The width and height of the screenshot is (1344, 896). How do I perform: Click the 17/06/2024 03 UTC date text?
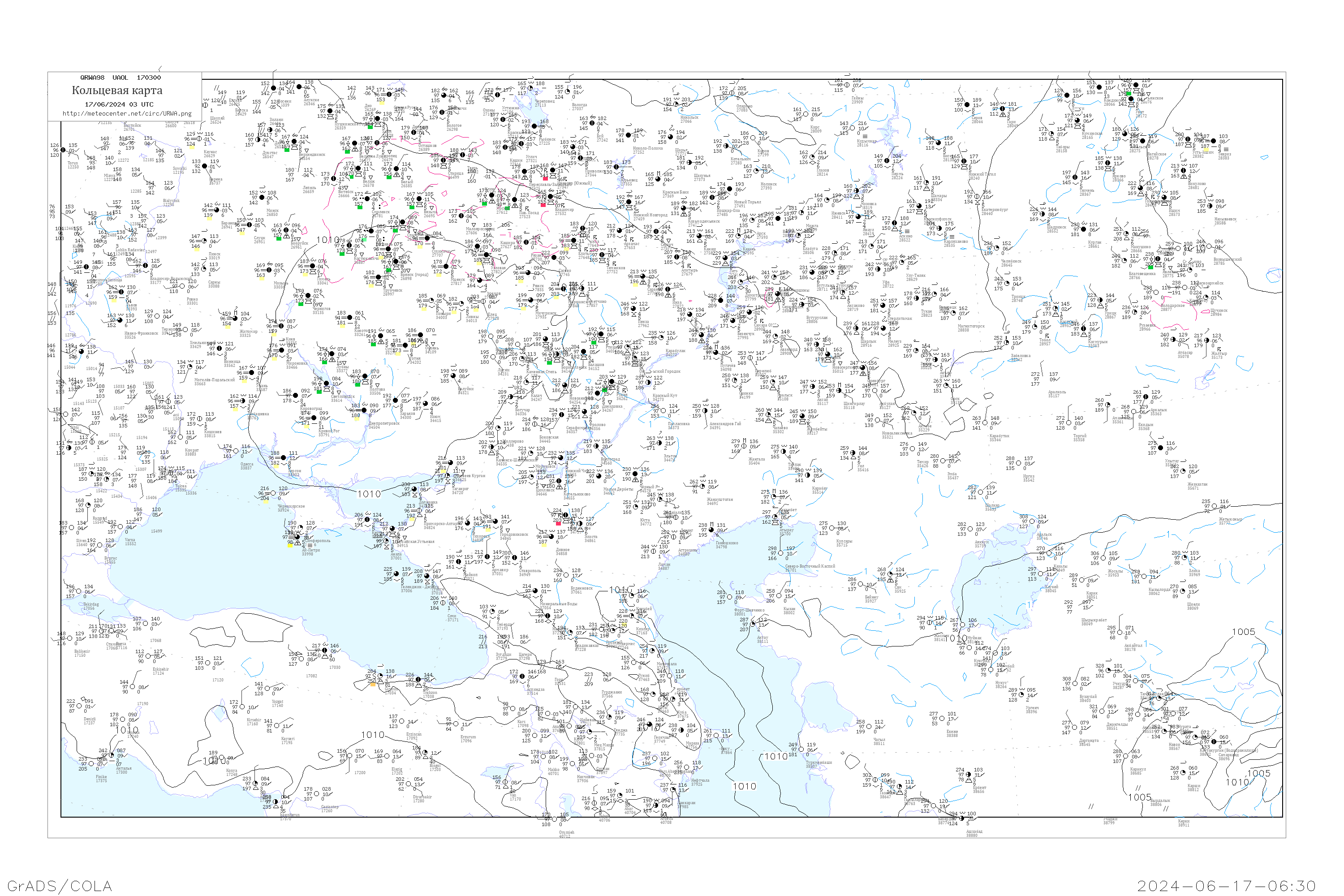pos(119,104)
